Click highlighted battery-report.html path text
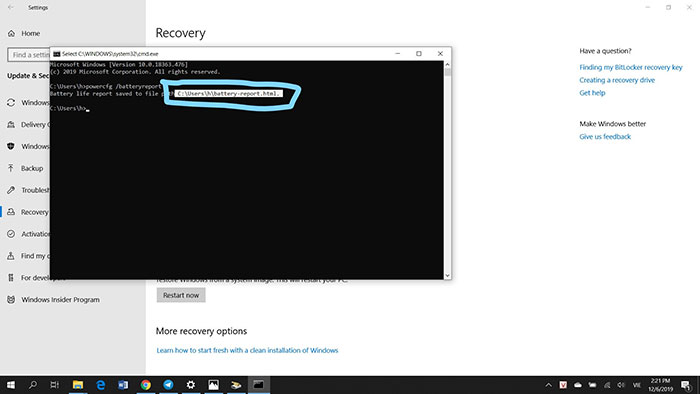 point(228,93)
